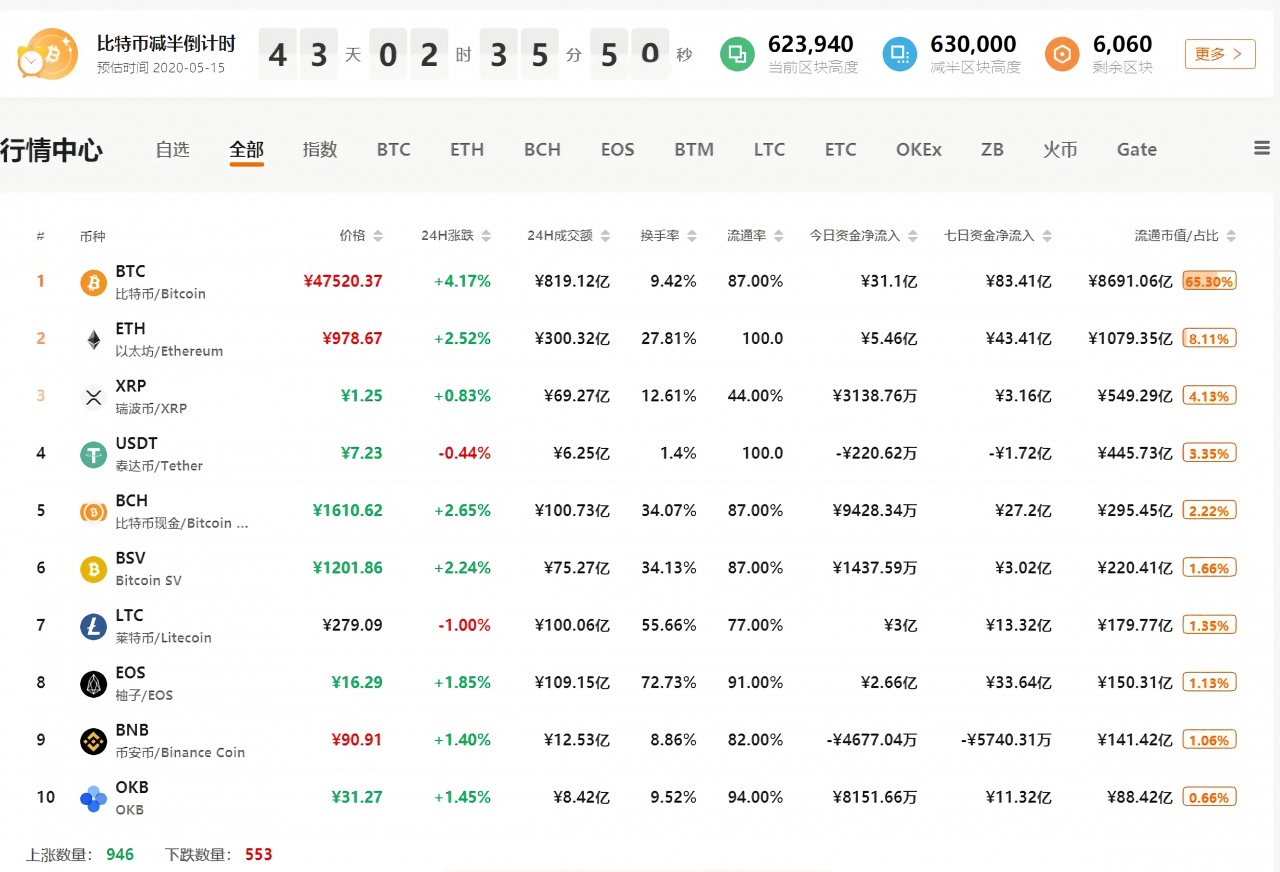Click the OKB market cap ¥88.42亿
This screenshot has width=1280, height=872.
click(x=1139, y=797)
